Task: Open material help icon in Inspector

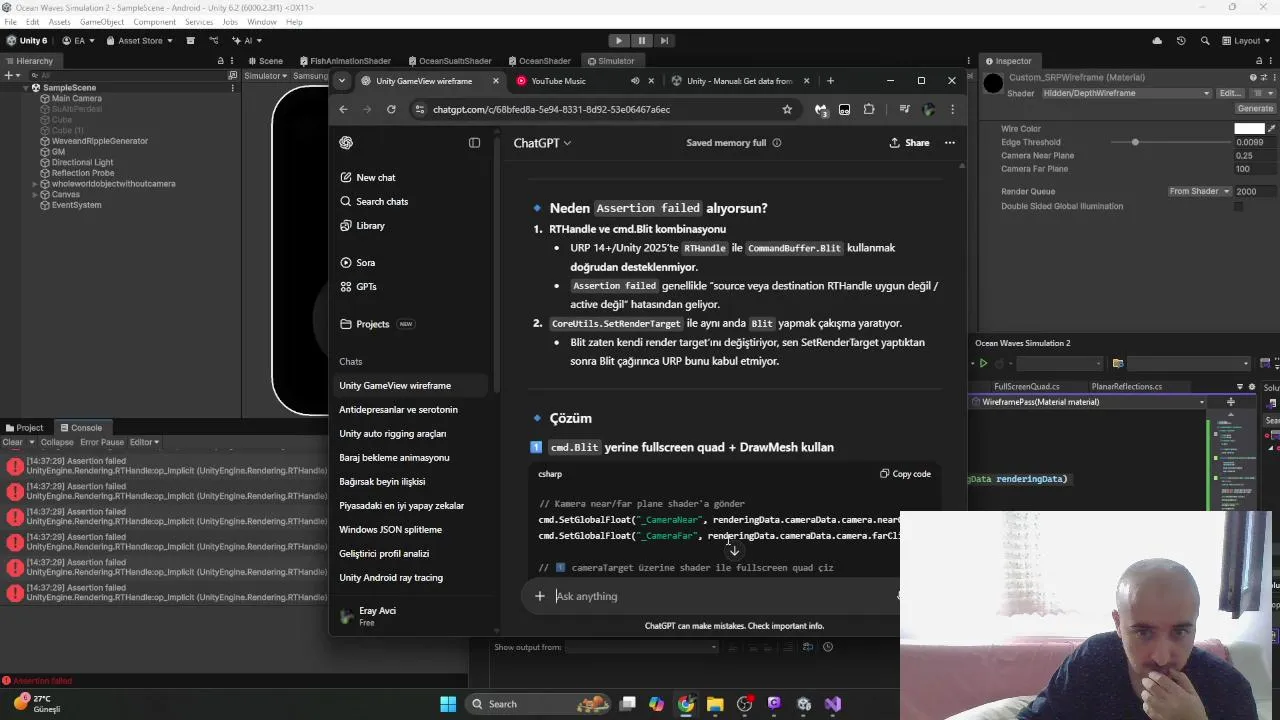Action: click(1253, 77)
